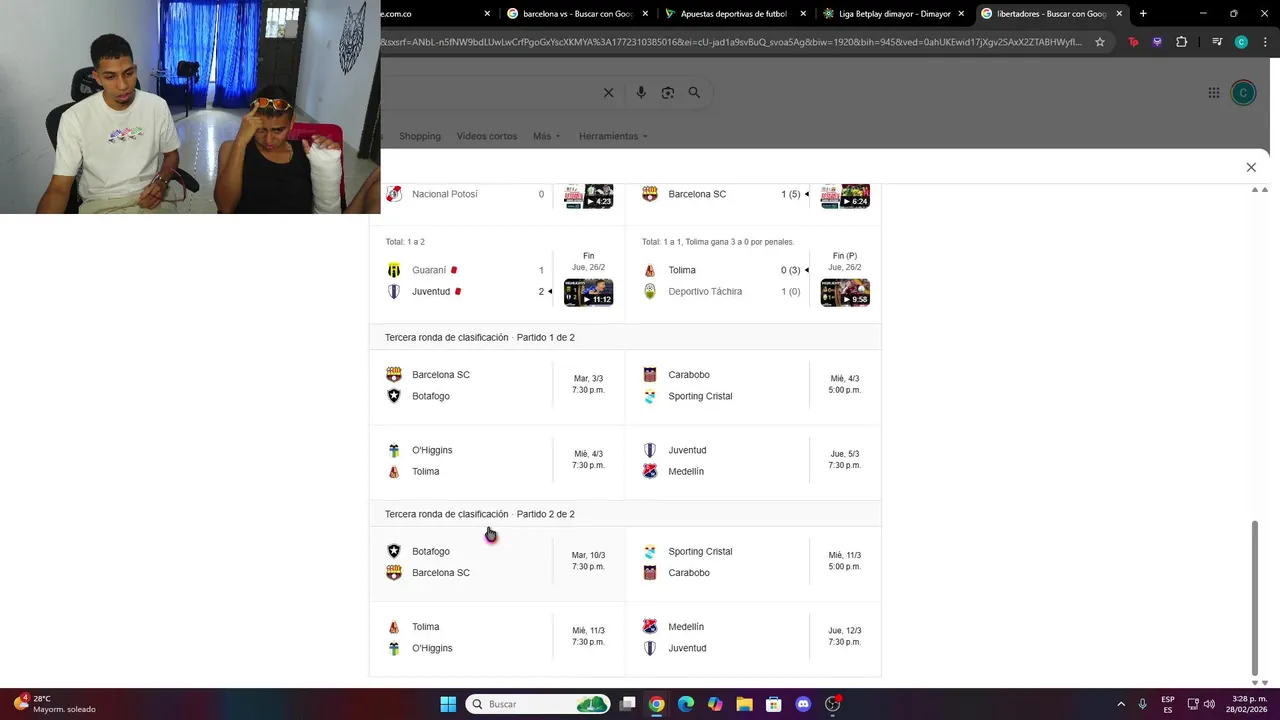Open Barcelona SC vs Botafogo Mar 3/3 match
Screen dimensions: 1280x720
pyautogui.click(x=497, y=386)
